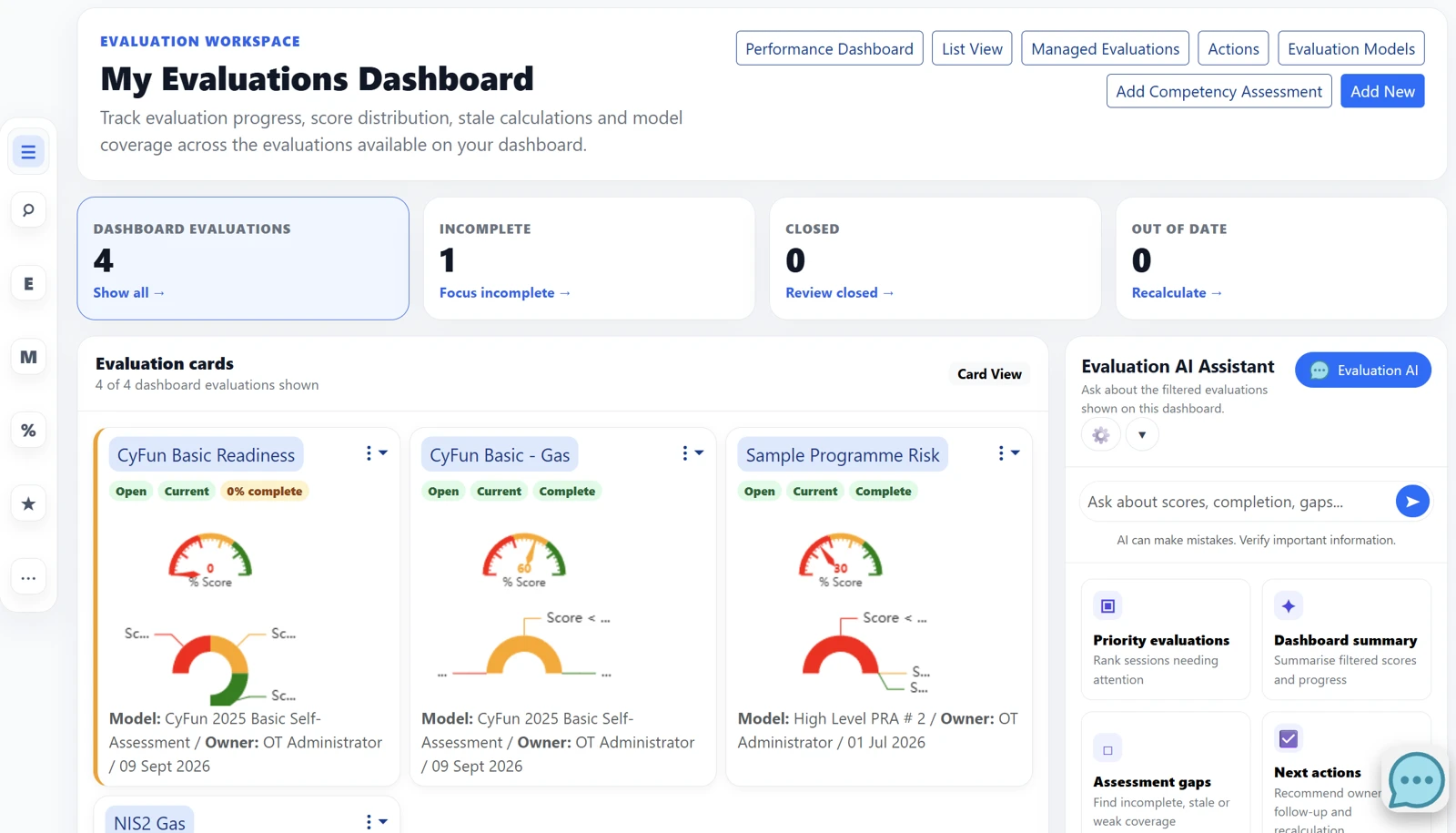Click the Show all link
Image resolution: width=1456 pixels, height=833 pixels.
point(128,292)
